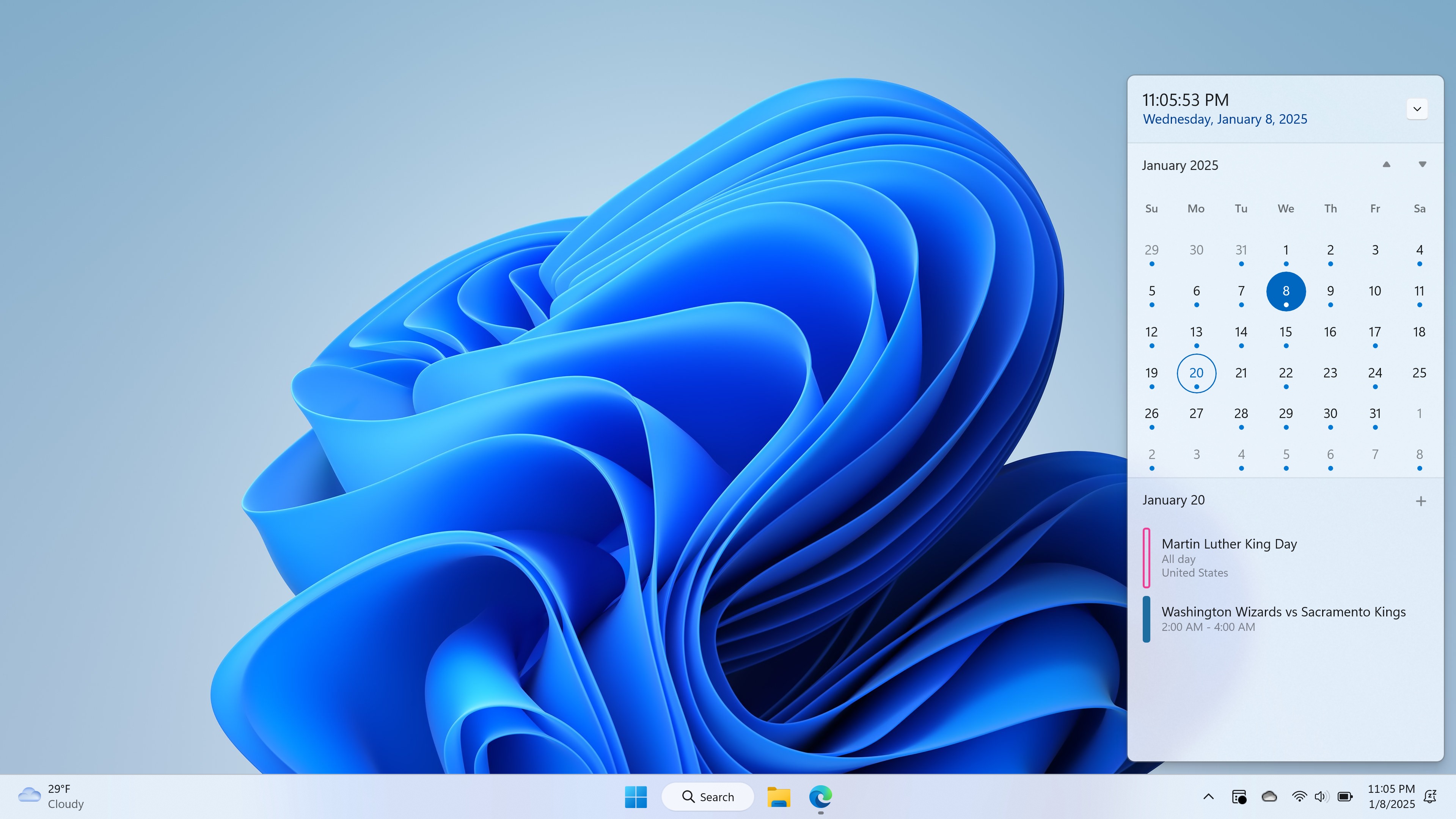This screenshot has width=1456, height=819.
Task: Select January 26 in the calendar
Action: pyautogui.click(x=1152, y=414)
